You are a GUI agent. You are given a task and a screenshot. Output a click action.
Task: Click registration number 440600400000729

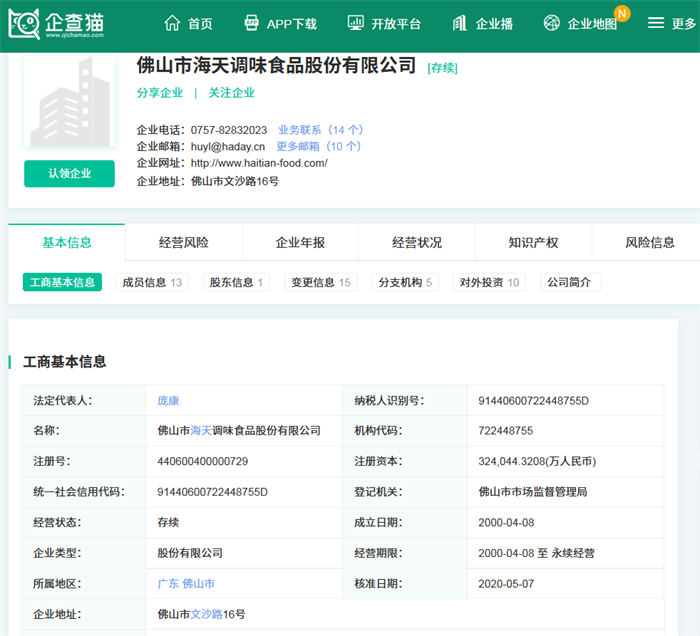click(203, 461)
